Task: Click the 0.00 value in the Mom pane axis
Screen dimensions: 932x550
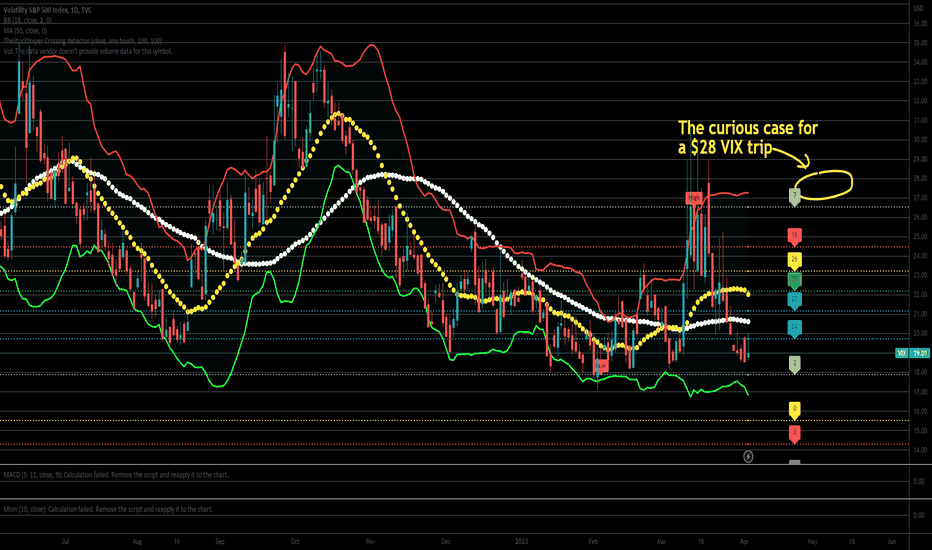Action: (918, 516)
